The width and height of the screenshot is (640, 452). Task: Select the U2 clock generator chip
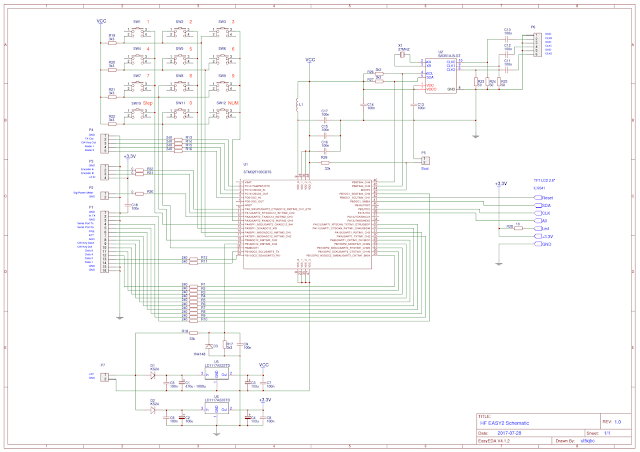[x=441, y=76]
